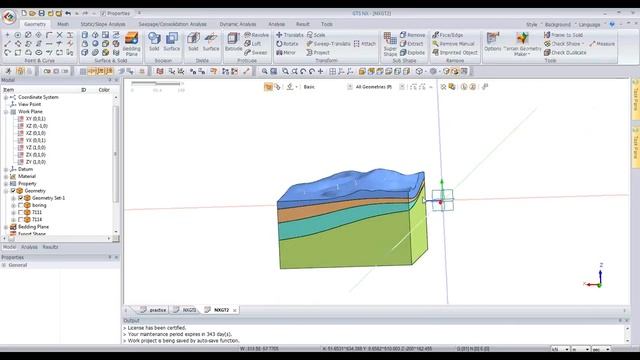
Task: Click the Remove Face/Edge tool
Action: (x=447, y=35)
